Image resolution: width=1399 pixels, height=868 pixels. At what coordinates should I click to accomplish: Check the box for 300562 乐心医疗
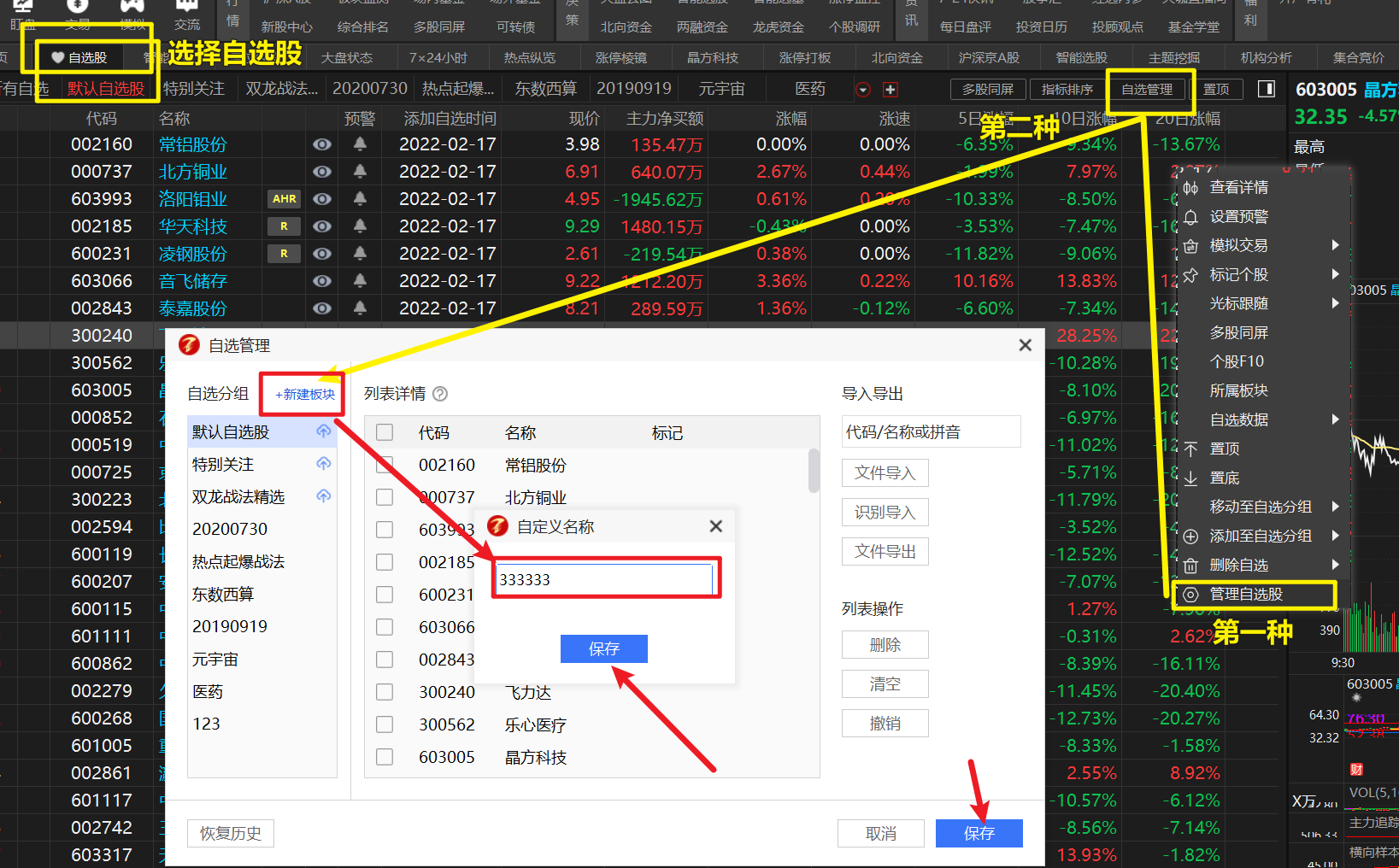[x=385, y=724]
